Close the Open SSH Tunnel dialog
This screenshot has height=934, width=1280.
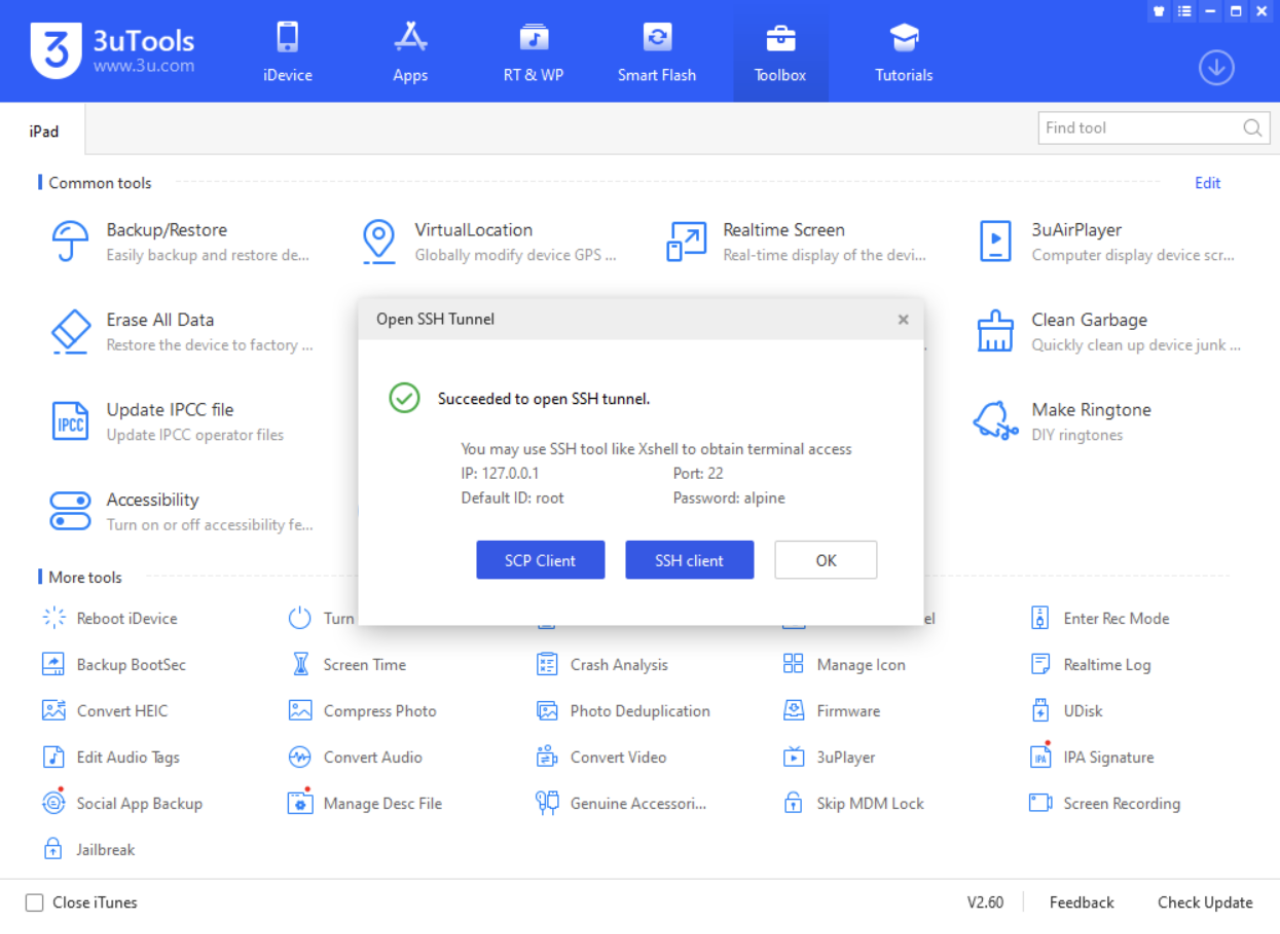(903, 320)
